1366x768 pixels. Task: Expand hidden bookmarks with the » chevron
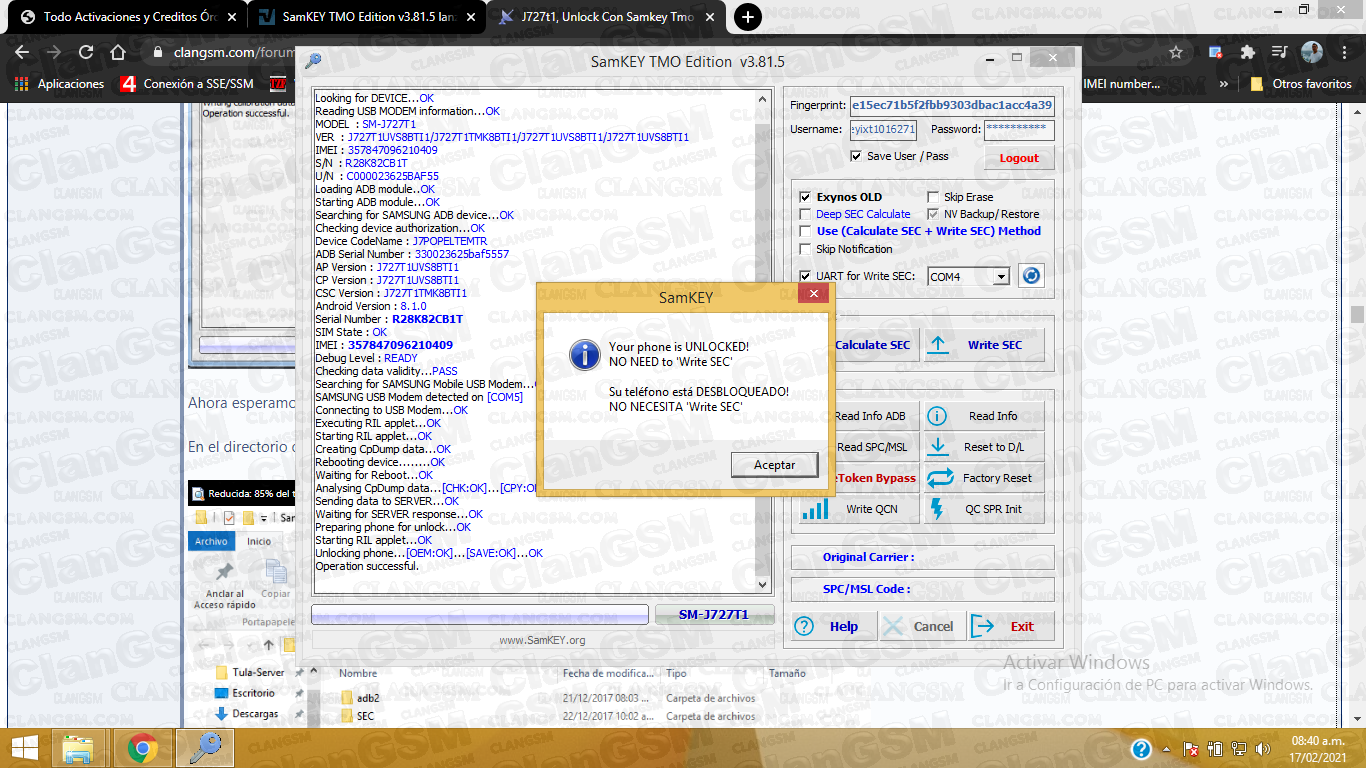(1223, 84)
